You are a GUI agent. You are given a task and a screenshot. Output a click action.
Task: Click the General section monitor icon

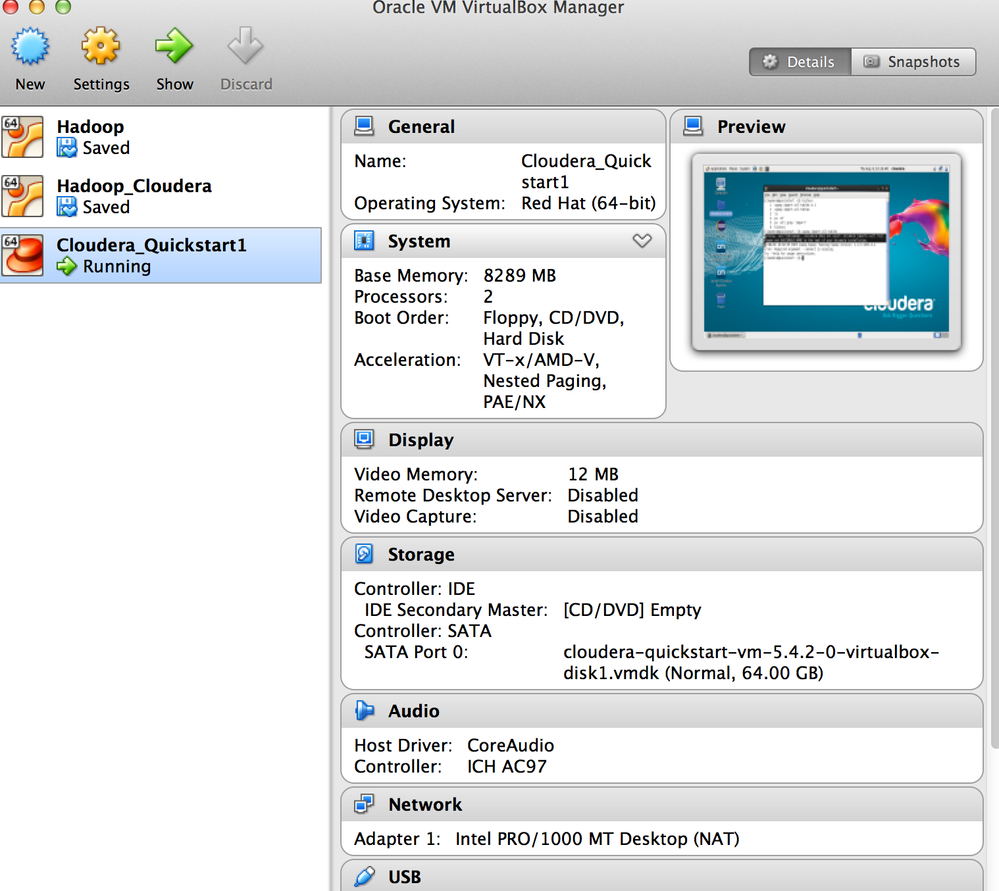365,126
